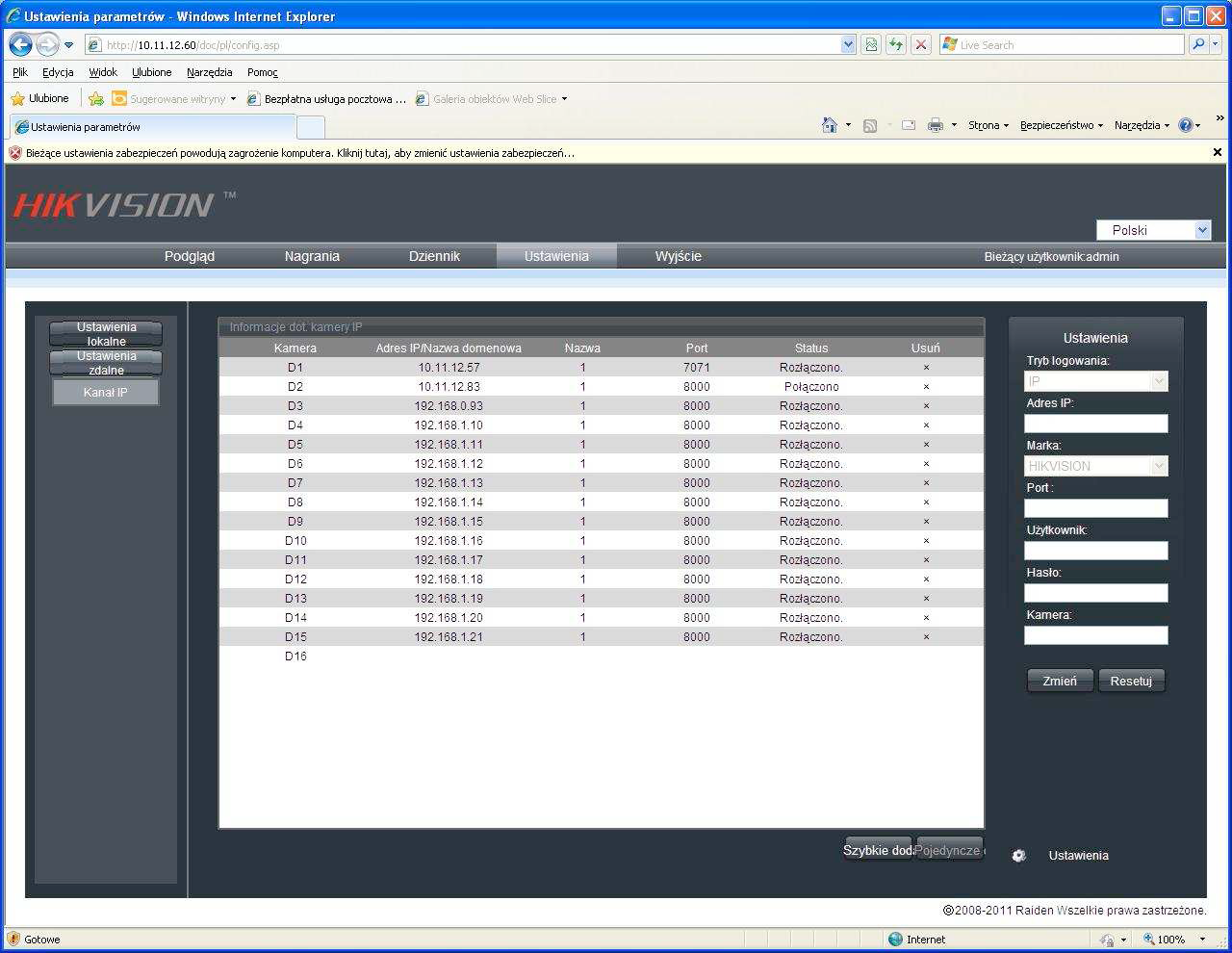Click the compatibility view icon in address bar

click(x=871, y=44)
